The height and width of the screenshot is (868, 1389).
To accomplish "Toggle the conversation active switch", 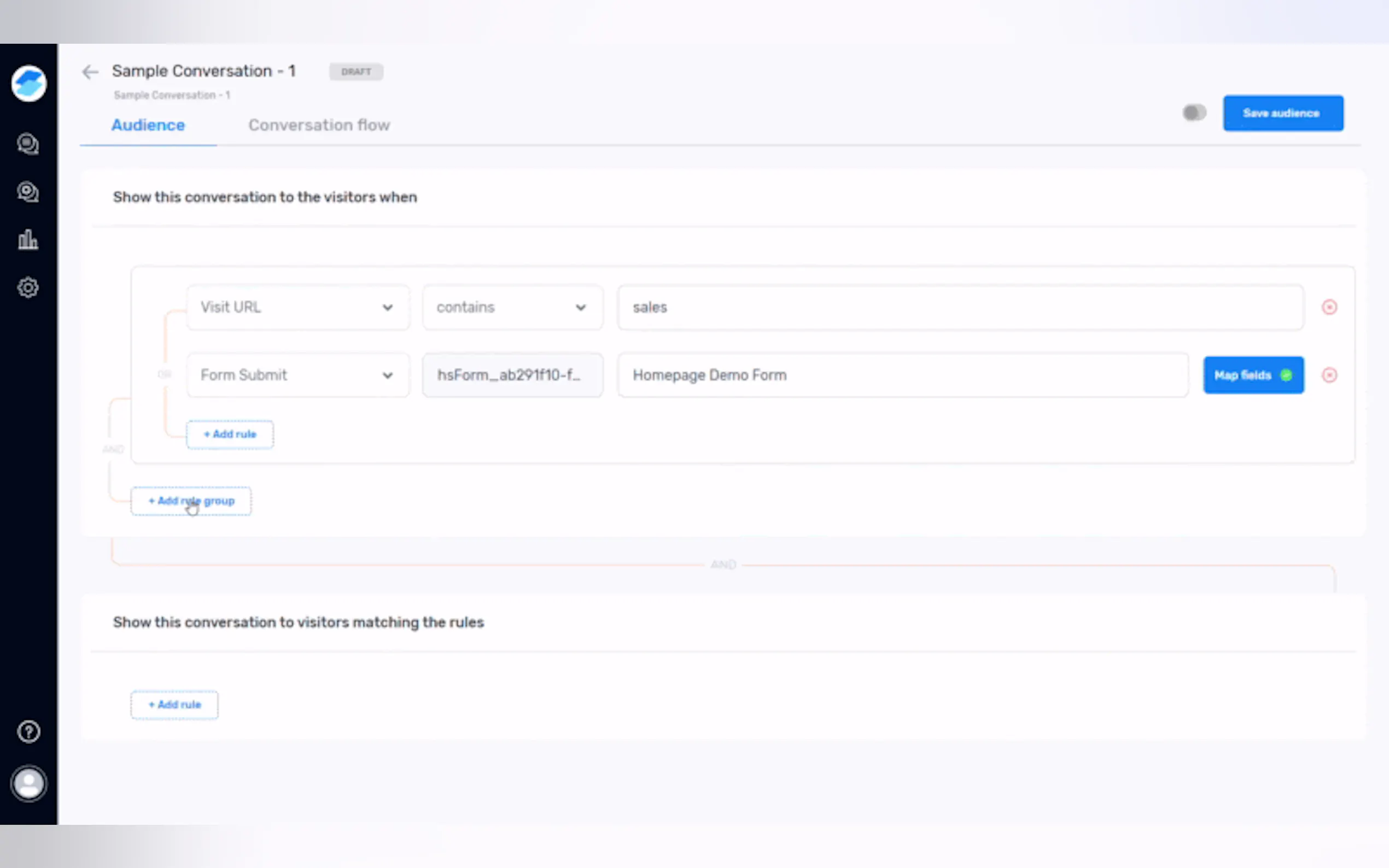I will (x=1194, y=113).
